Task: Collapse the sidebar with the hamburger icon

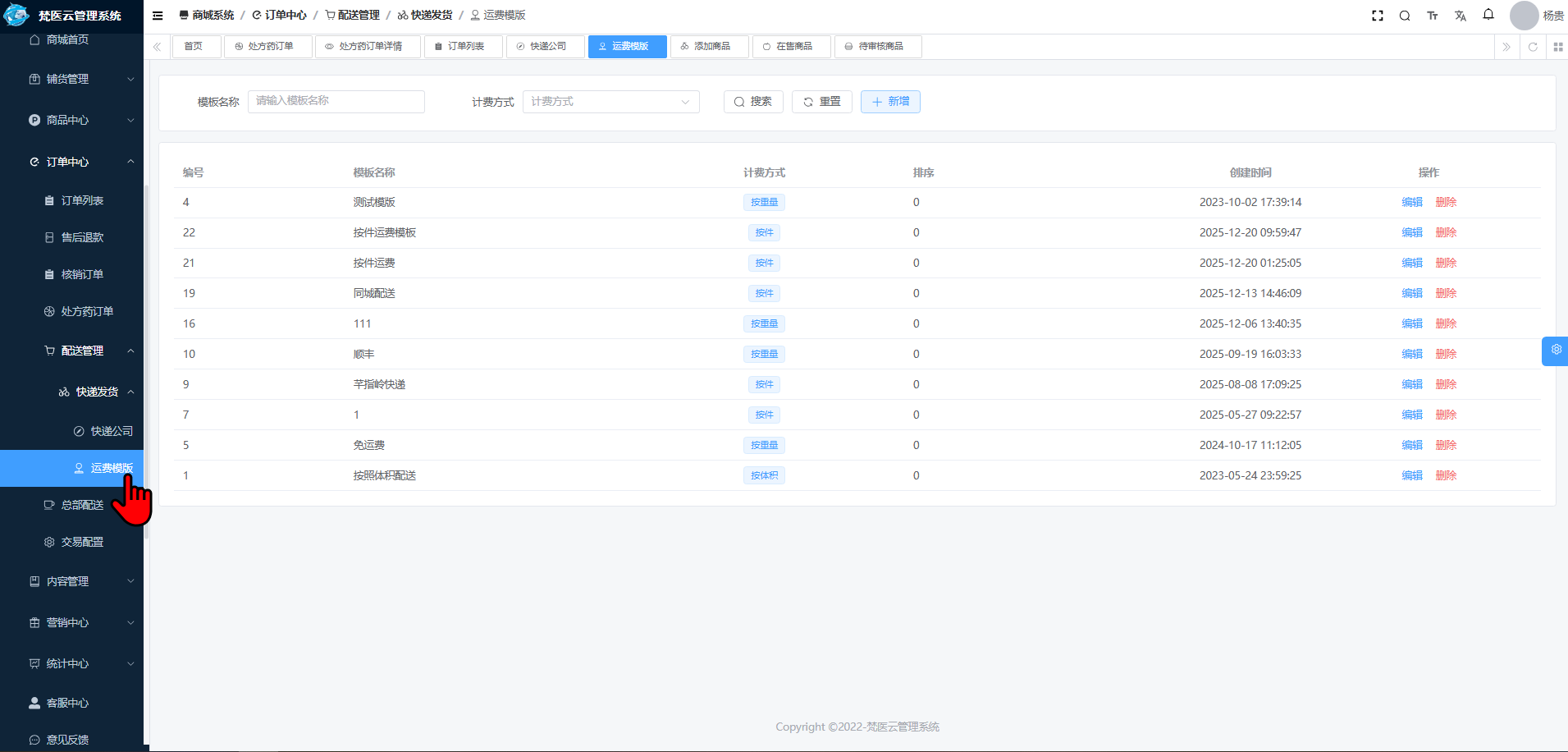Action: point(158,16)
